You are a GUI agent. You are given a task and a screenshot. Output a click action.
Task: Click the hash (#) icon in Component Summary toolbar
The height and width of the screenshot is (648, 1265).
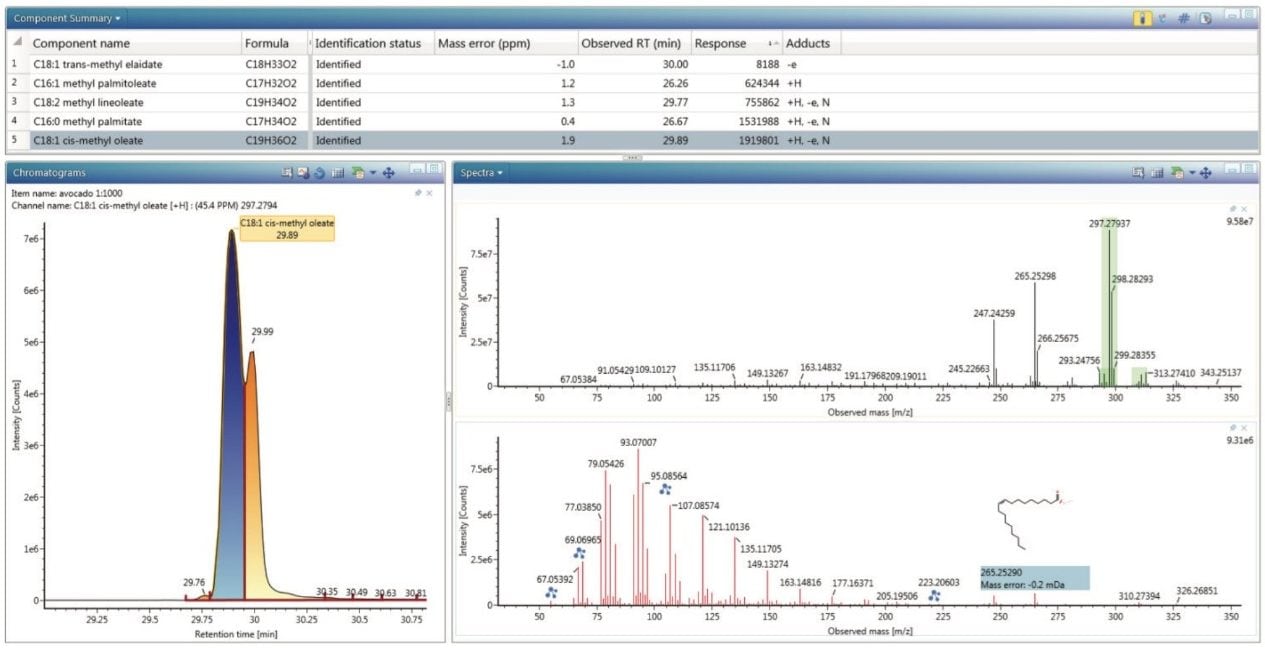1183,18
